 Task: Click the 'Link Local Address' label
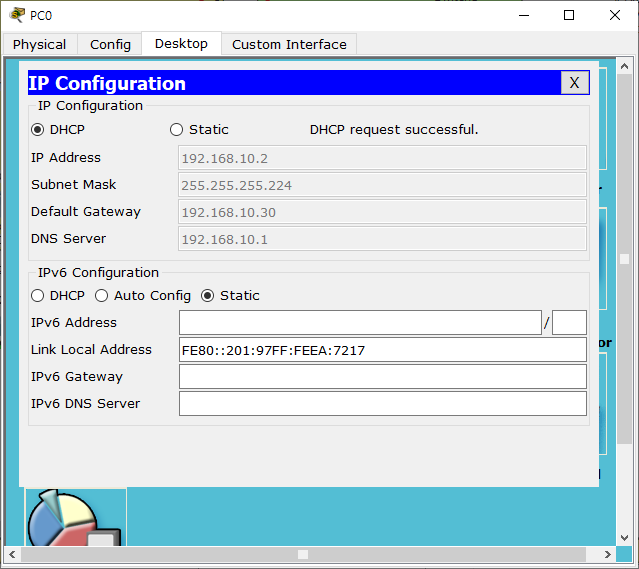coord(91,349)
